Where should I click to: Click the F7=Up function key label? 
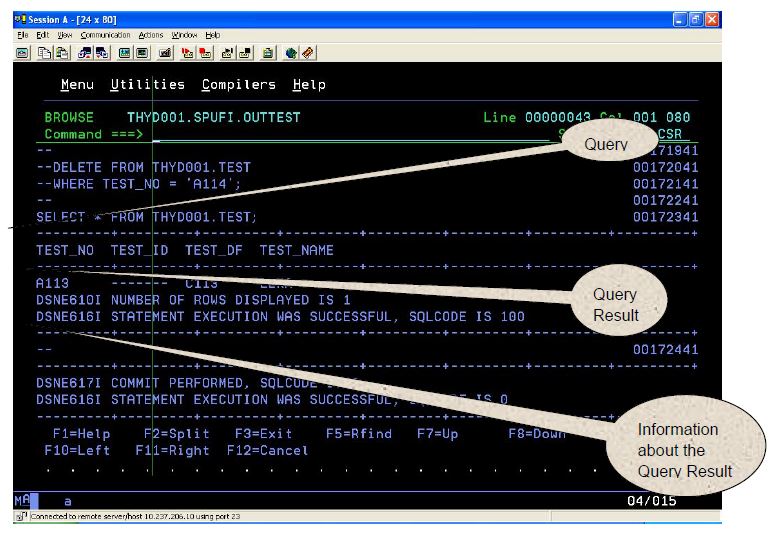[437, 434]
